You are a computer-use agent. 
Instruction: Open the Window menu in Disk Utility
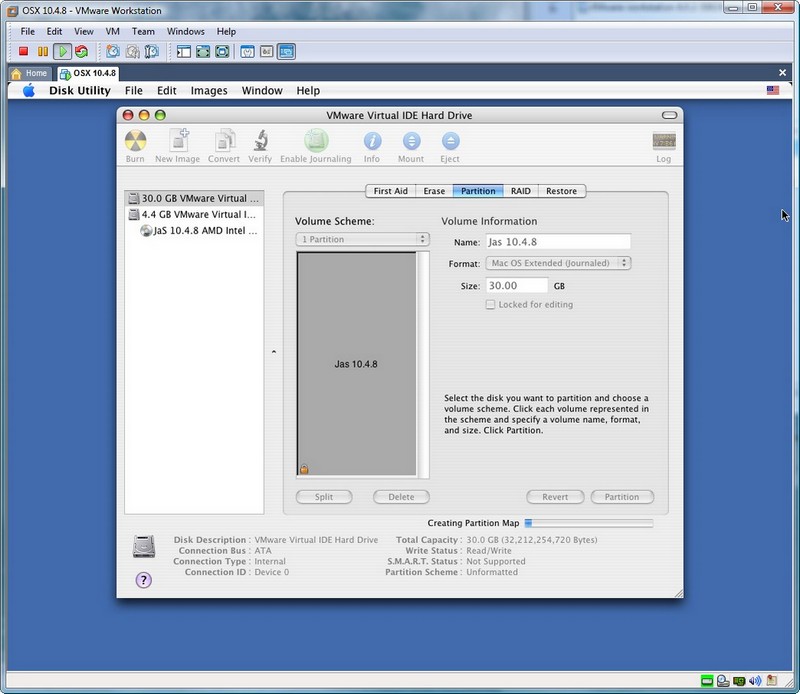(x=262, y=90)
